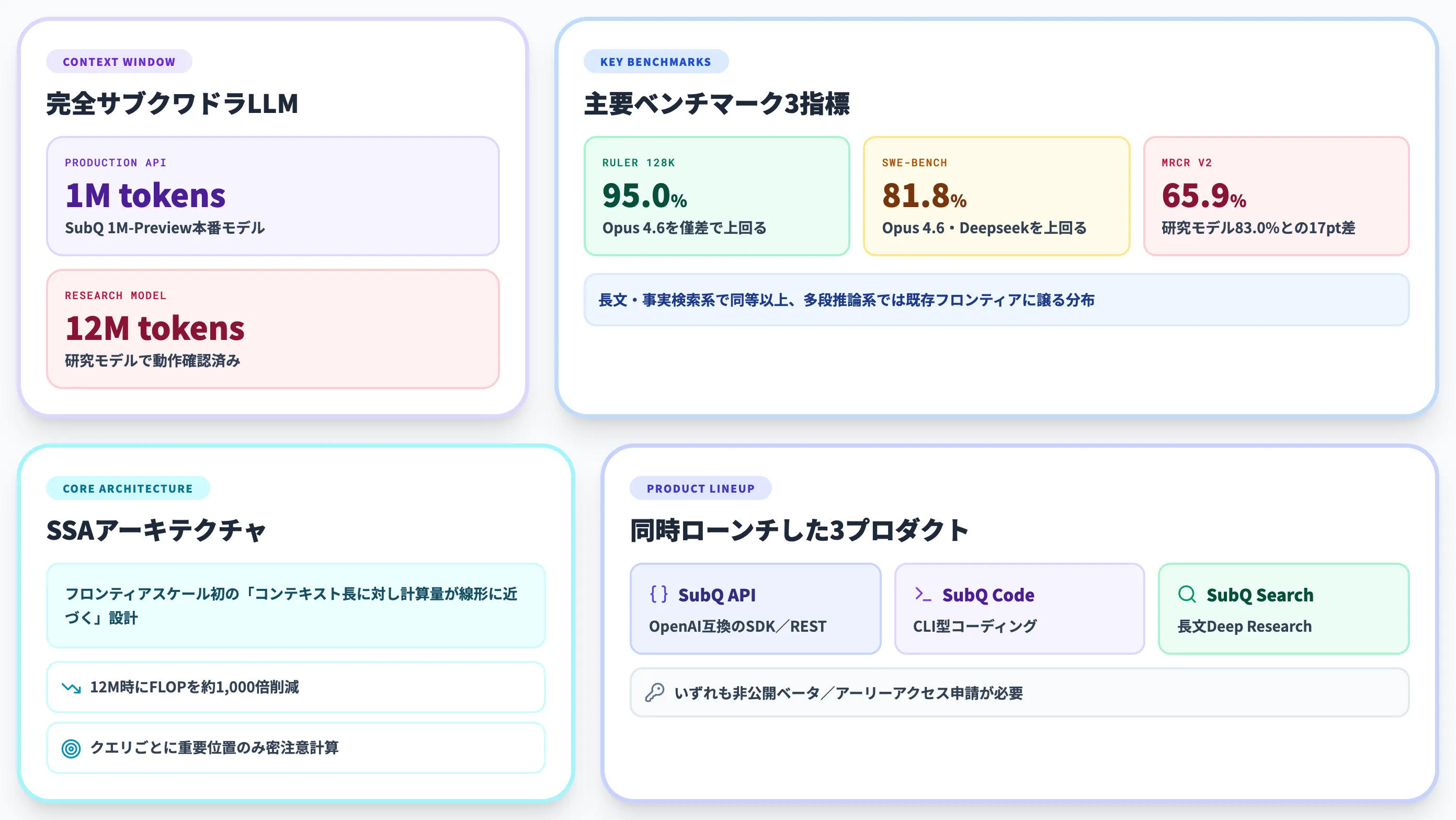Screen dimensions: 1456x820
Task: Click the 主要ベンチマーク3指標 heading
Action: (x=716, y=104)
